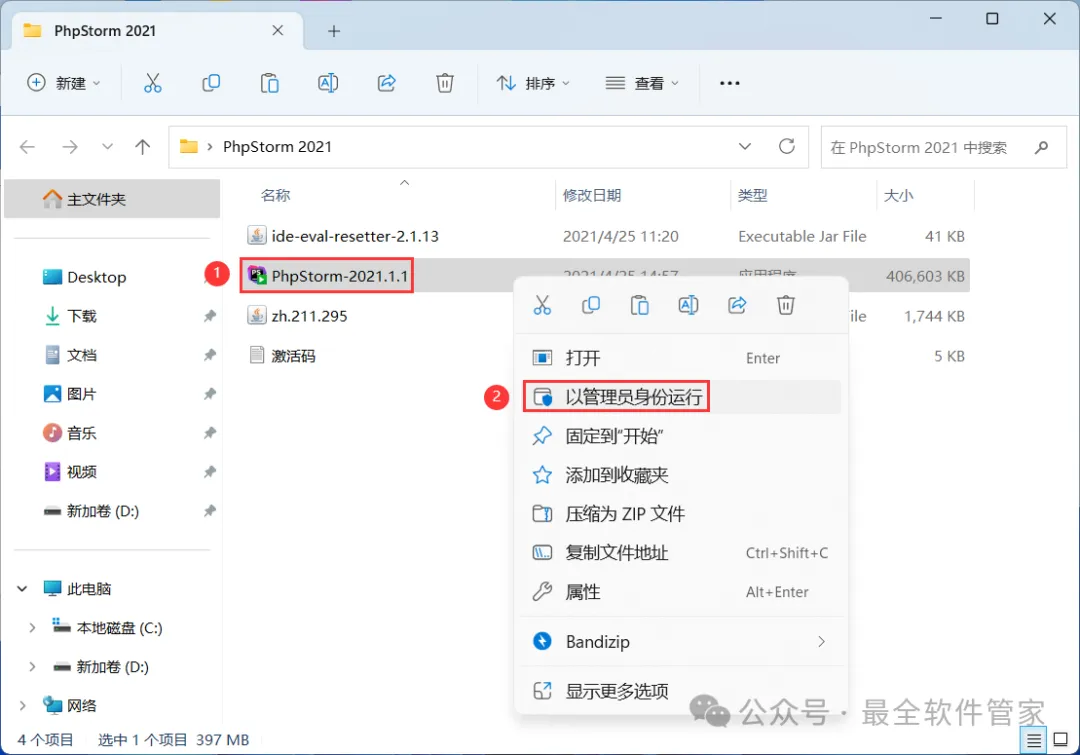The width and height of the screenshot is (1080, 755).
Task: Expand the 新加卷 (D:) node under 此电脑
Action: [x=32, y=667]
